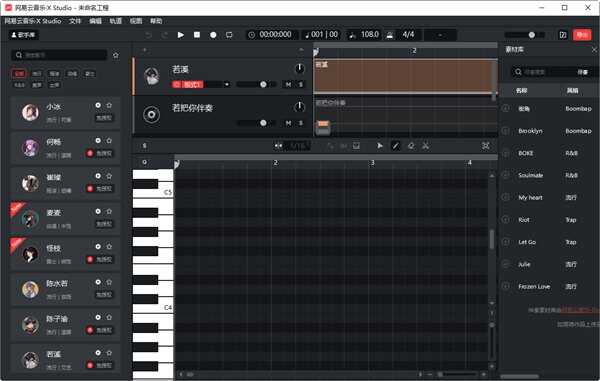Choose the scissors split tool in piano roll toolbar
The height and width of the screenshot is (381, 600).
(x=426, y=146)
